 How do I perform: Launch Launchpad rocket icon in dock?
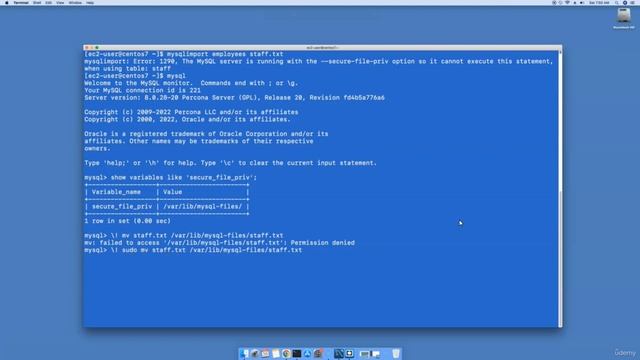click(255, 353)
